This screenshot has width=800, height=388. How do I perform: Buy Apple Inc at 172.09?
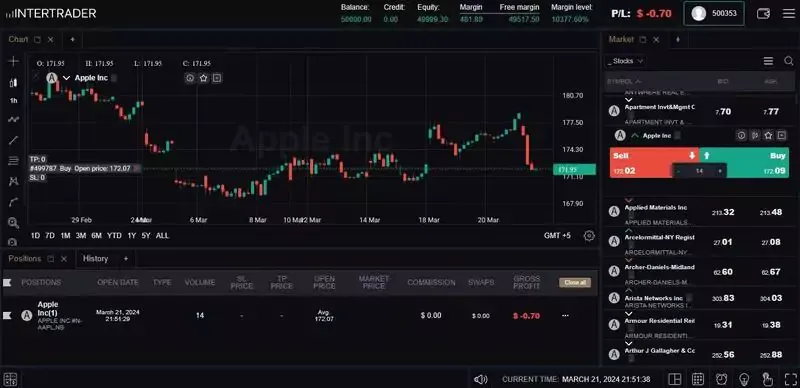point(758,163)
